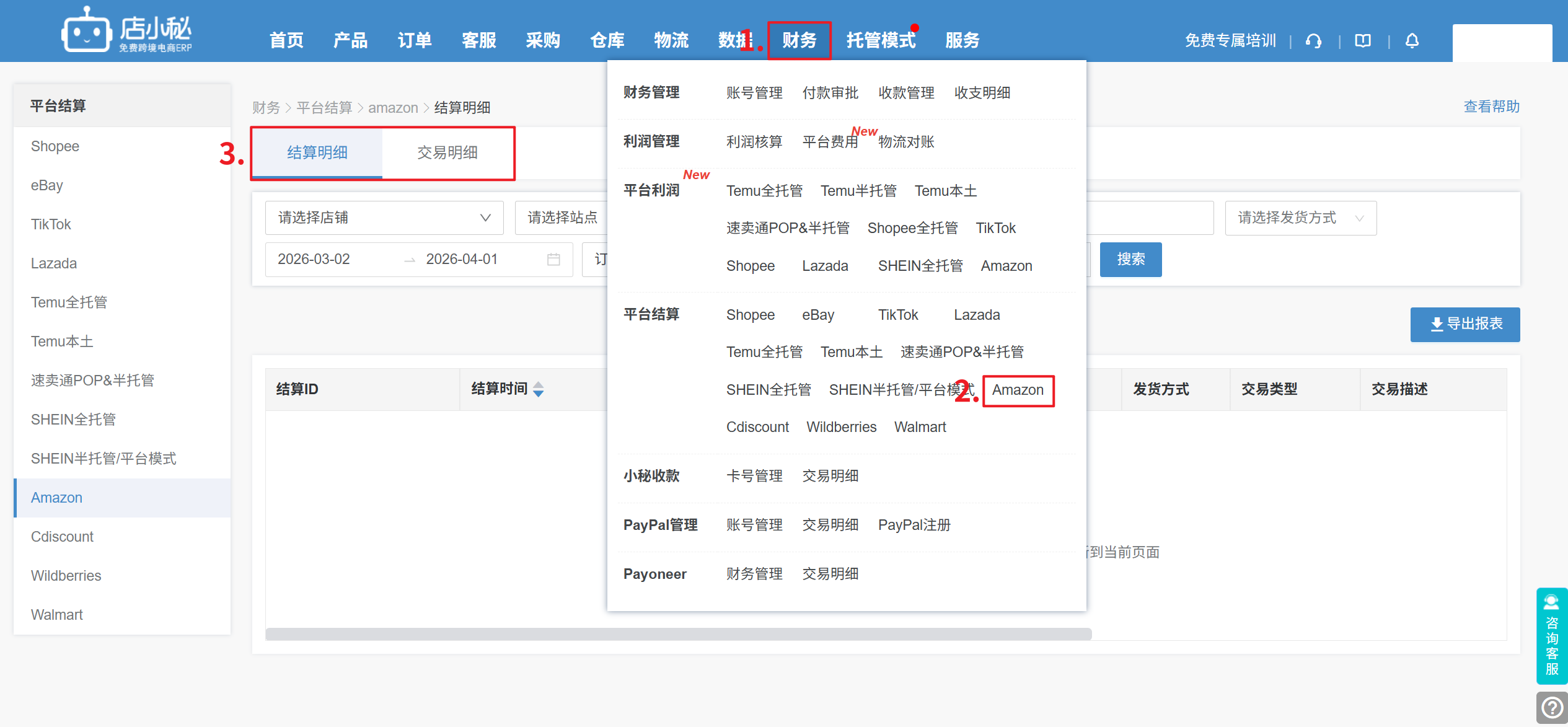Click the calendar icon in date range
Viewport: 1568px width, 727px height.
553,260
